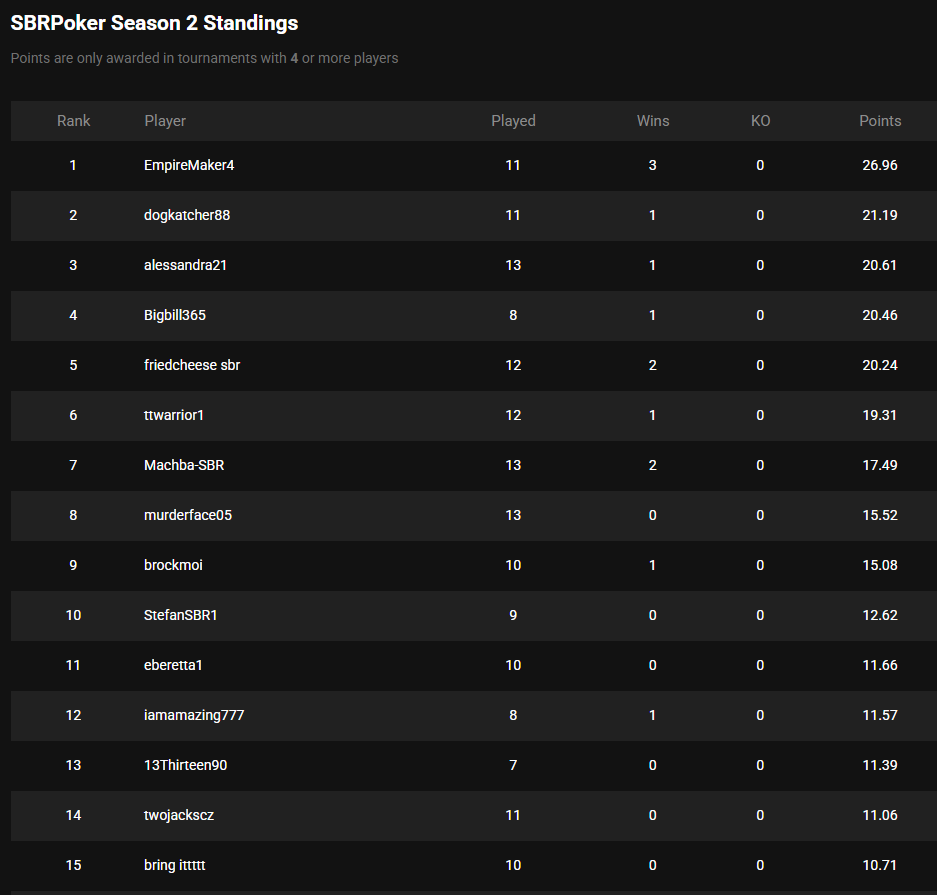Click the Played column header
The width and height of the screenshot is (937, 895).
coord(513,121)
